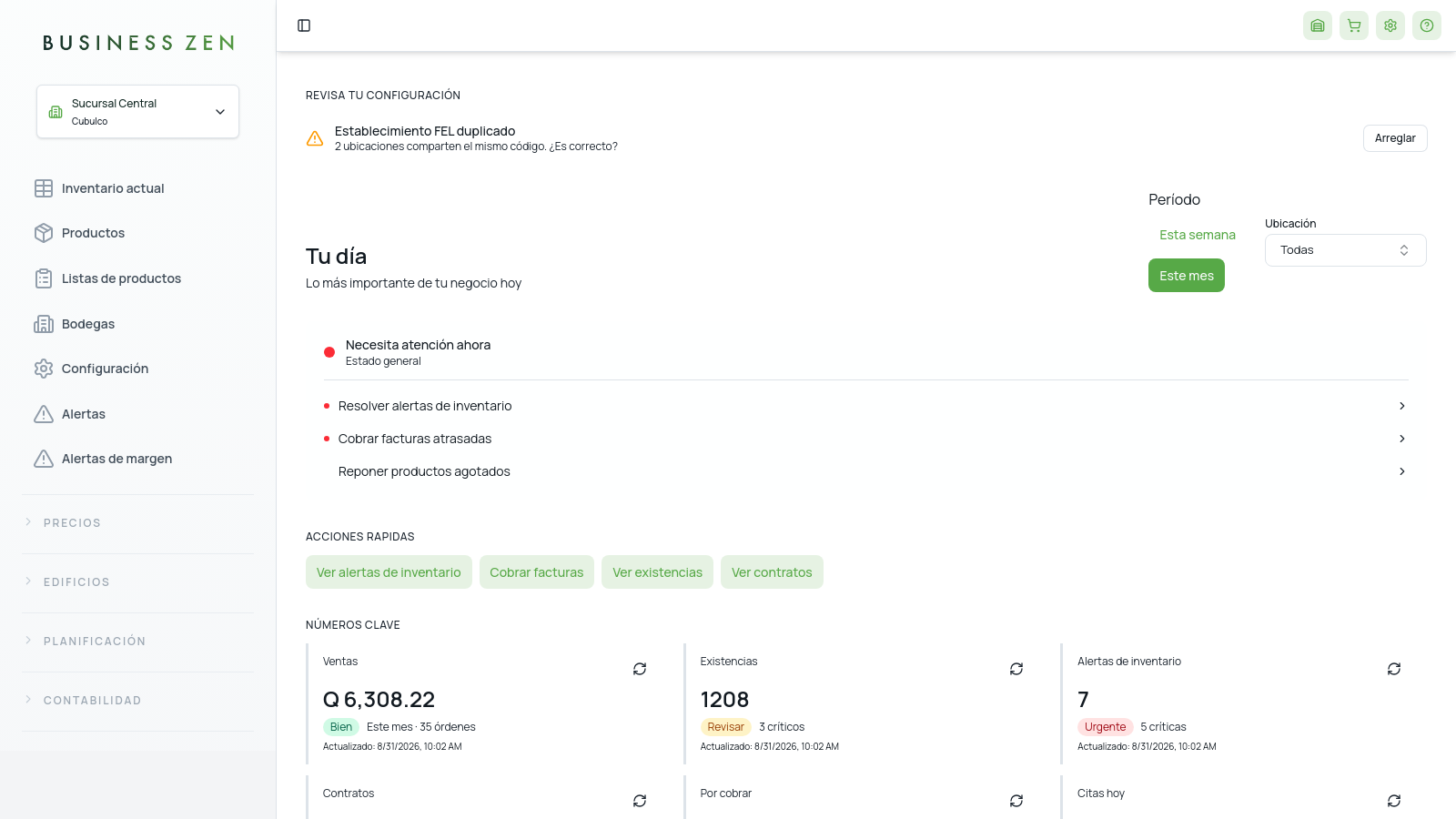Refresh the Por cobrar card
1456x819 pixels.
(x=1016, y=801)
